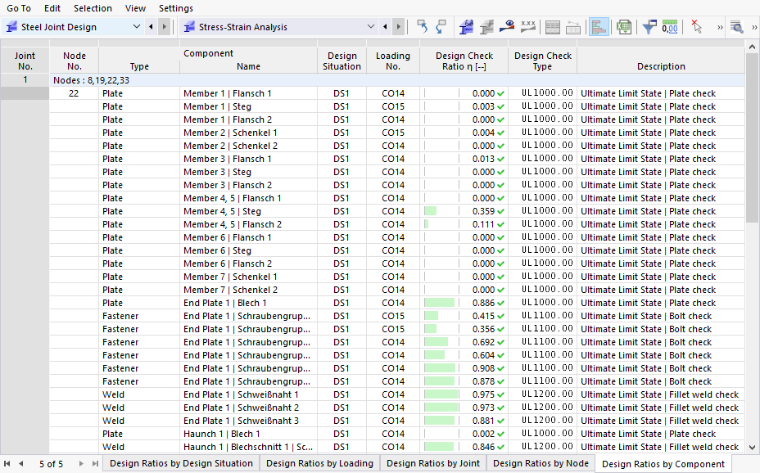This screenshot has width=760, height=473.
Task: Go to previous tab page arrow
Action: (x=21, y=464)
